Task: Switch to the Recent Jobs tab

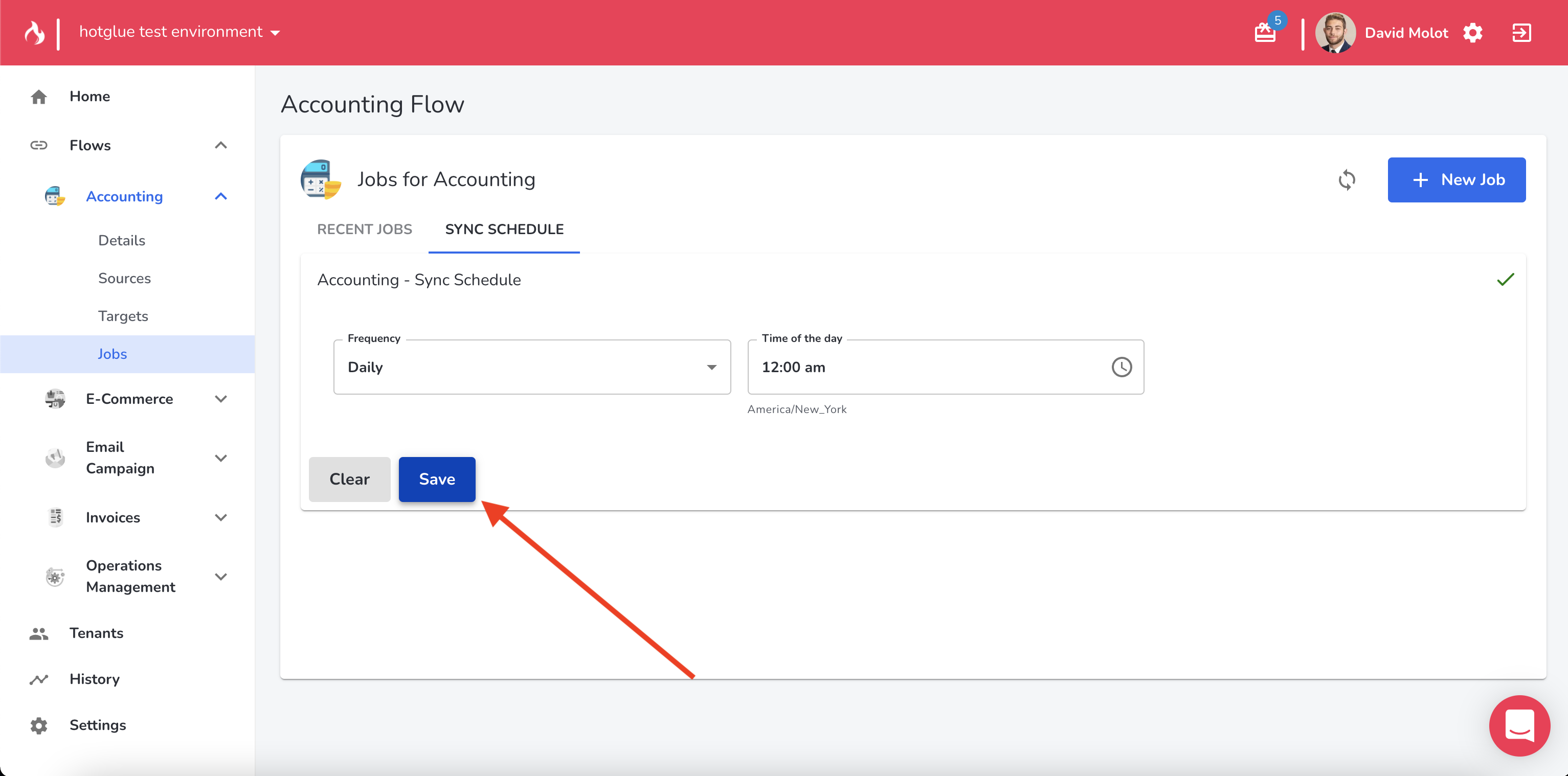Action: pyautogui.click(x=365, y=230)
